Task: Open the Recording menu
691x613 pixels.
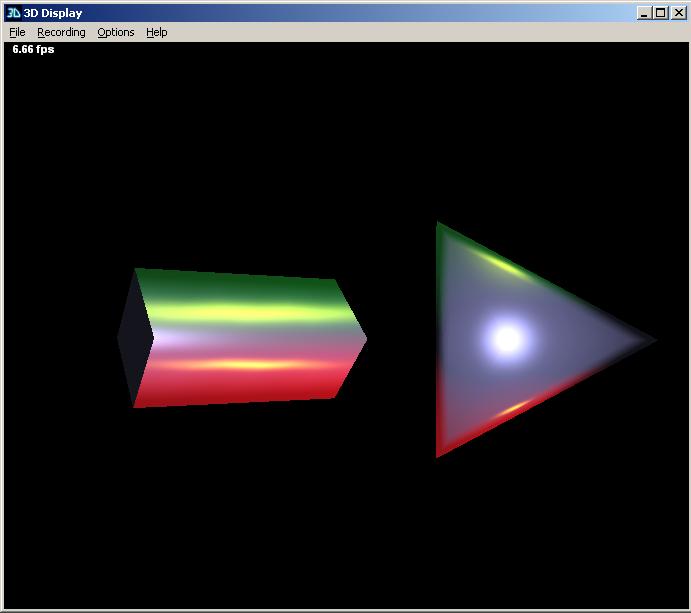Action: point(61,32)
